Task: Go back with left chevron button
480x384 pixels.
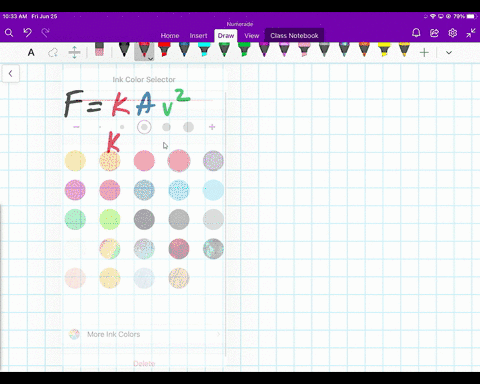Action: (10, 74)
